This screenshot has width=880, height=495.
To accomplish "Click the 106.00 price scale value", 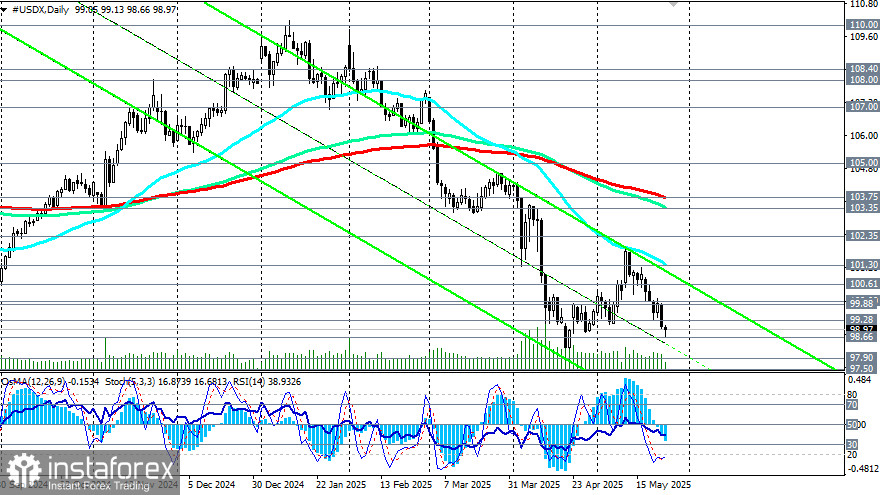I will pos(864,135).
